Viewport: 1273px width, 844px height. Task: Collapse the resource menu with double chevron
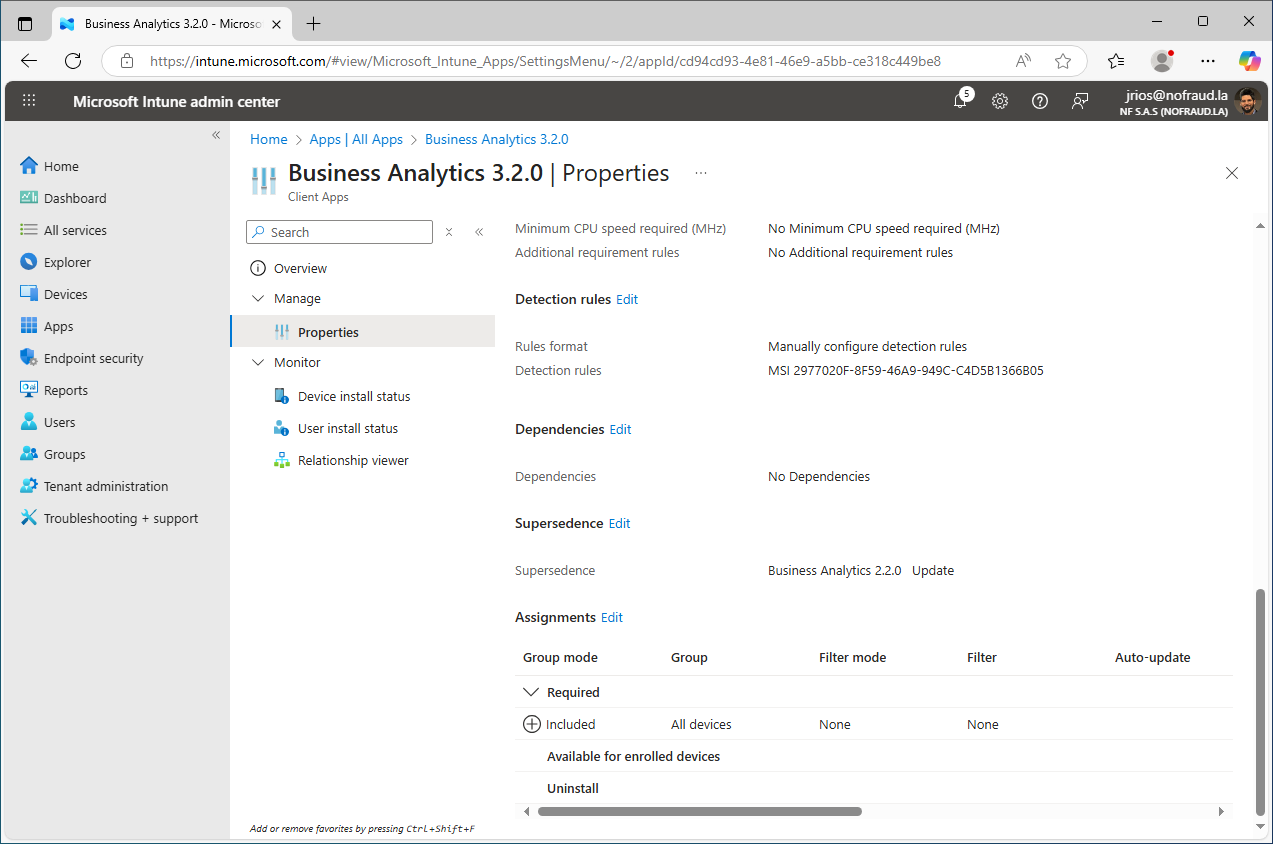point(479,232)
